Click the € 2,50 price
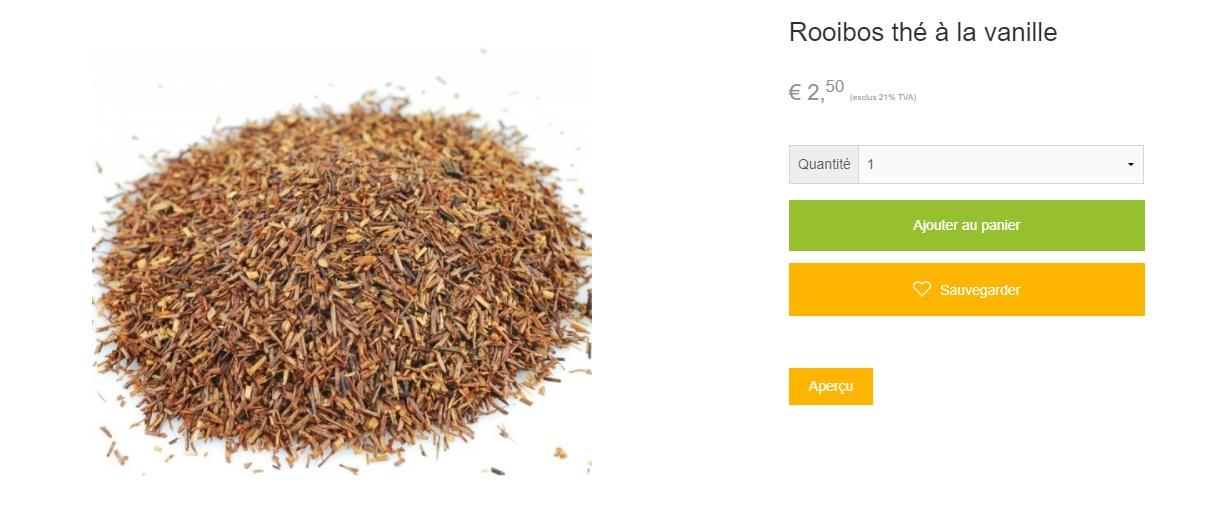The width and height of the screenshot is (1215, 524). (x=816, y=92)
